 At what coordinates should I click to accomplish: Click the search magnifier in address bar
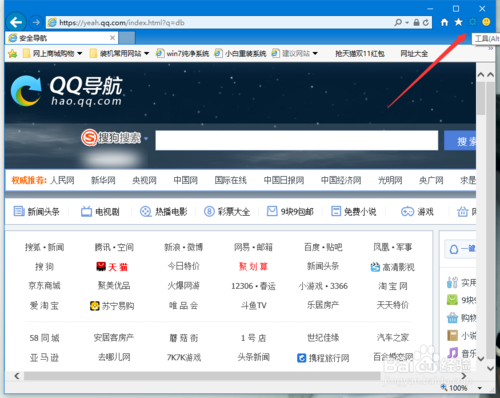point(398,23)
